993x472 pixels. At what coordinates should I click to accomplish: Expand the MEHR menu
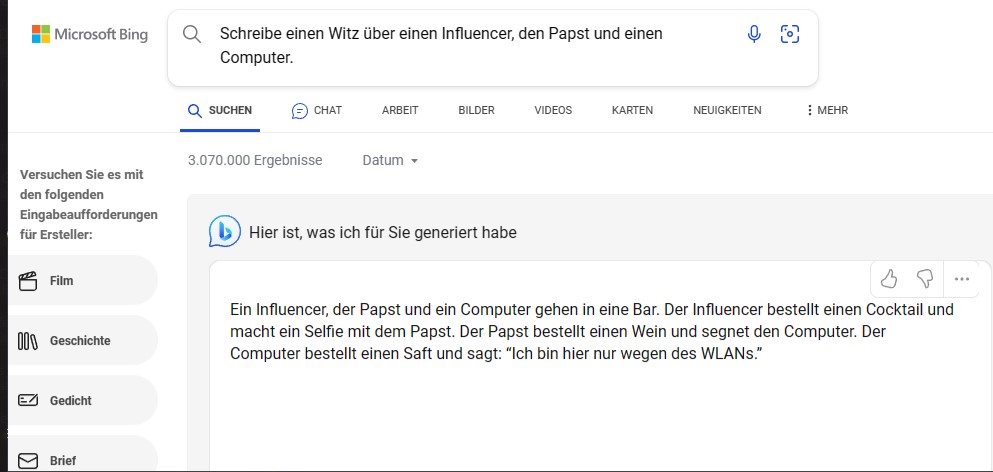coord(826,110)
